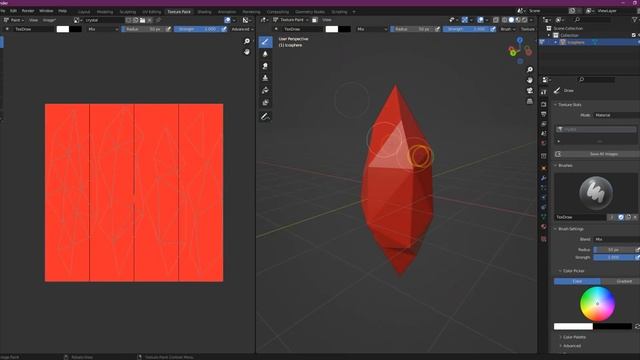Switch to solid viewport shading mode
Screen dimensions: 640x360
(x=511, y=20)
